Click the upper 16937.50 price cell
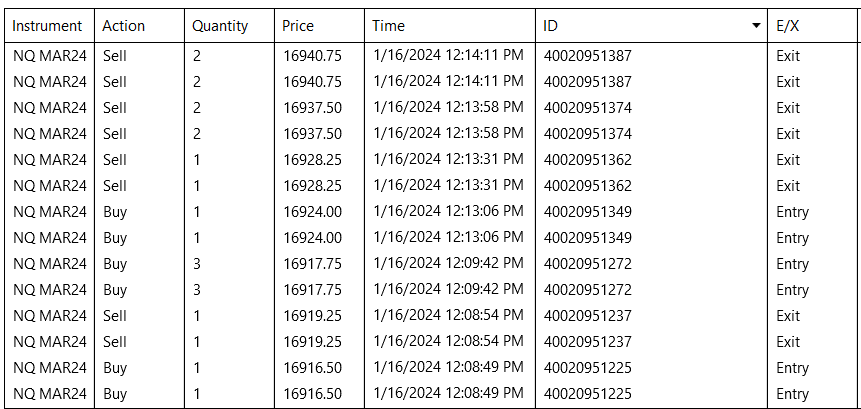This screenshot has width=861, height=409. point(313,108)
